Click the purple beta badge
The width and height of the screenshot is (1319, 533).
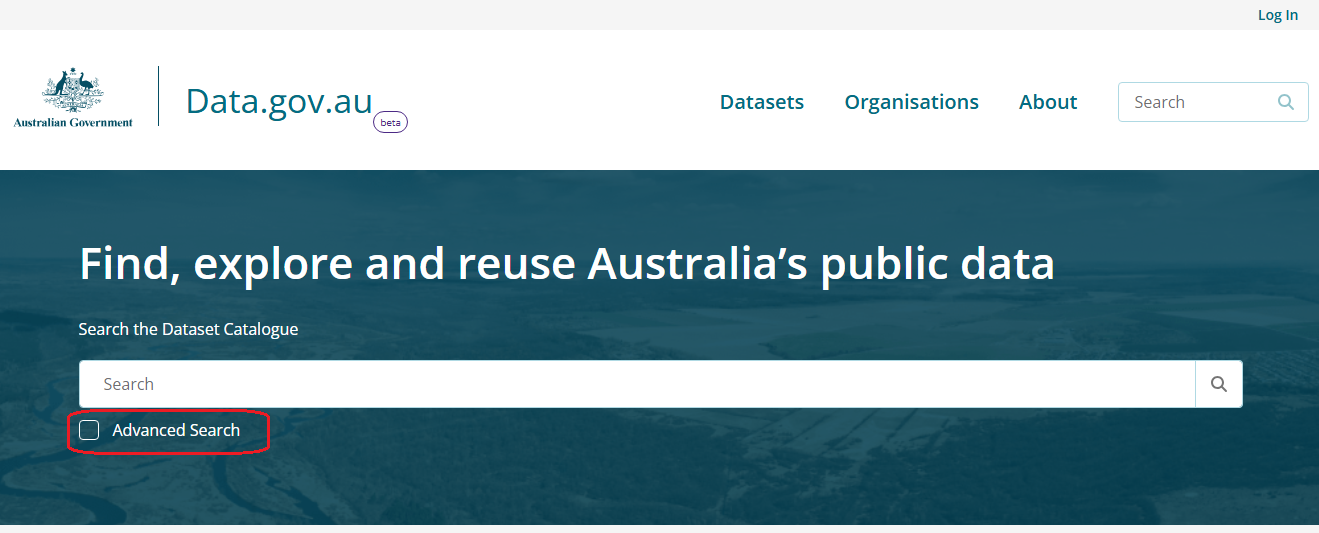point(390,123)
